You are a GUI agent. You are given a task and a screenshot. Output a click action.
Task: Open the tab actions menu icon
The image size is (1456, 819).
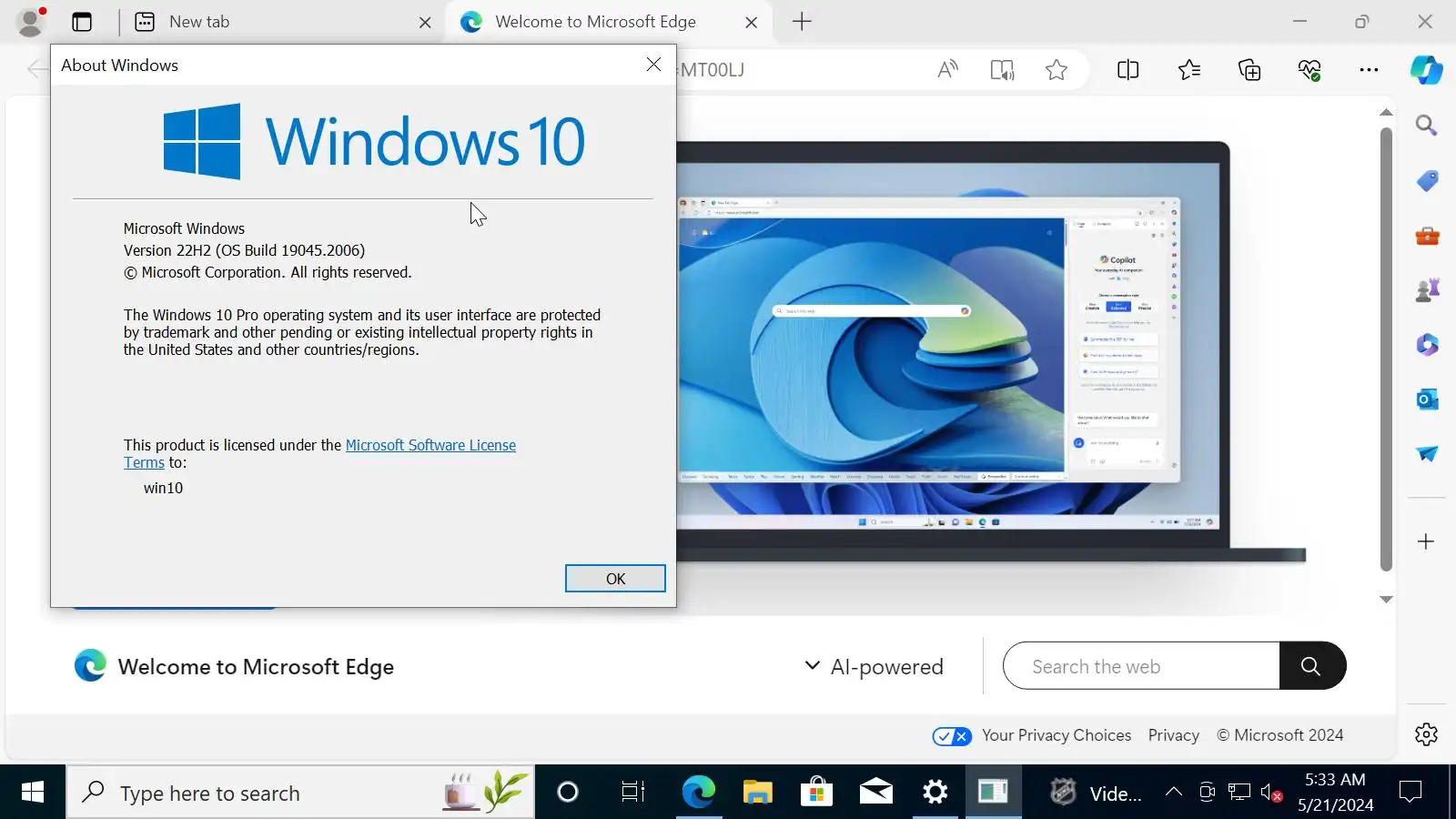[x=82, y=22]
